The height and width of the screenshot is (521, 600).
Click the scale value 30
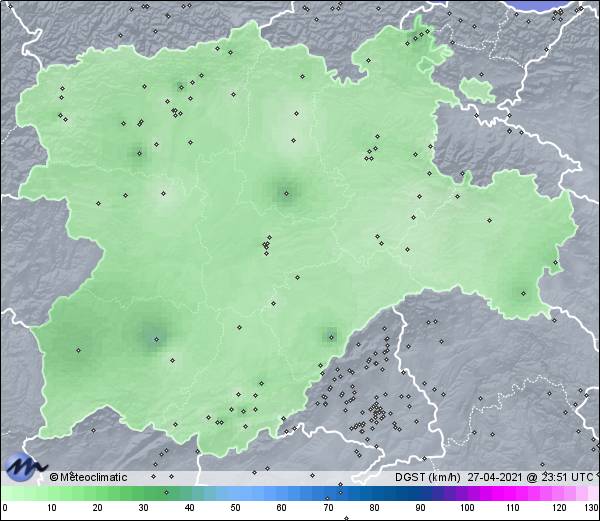(143, 508)
